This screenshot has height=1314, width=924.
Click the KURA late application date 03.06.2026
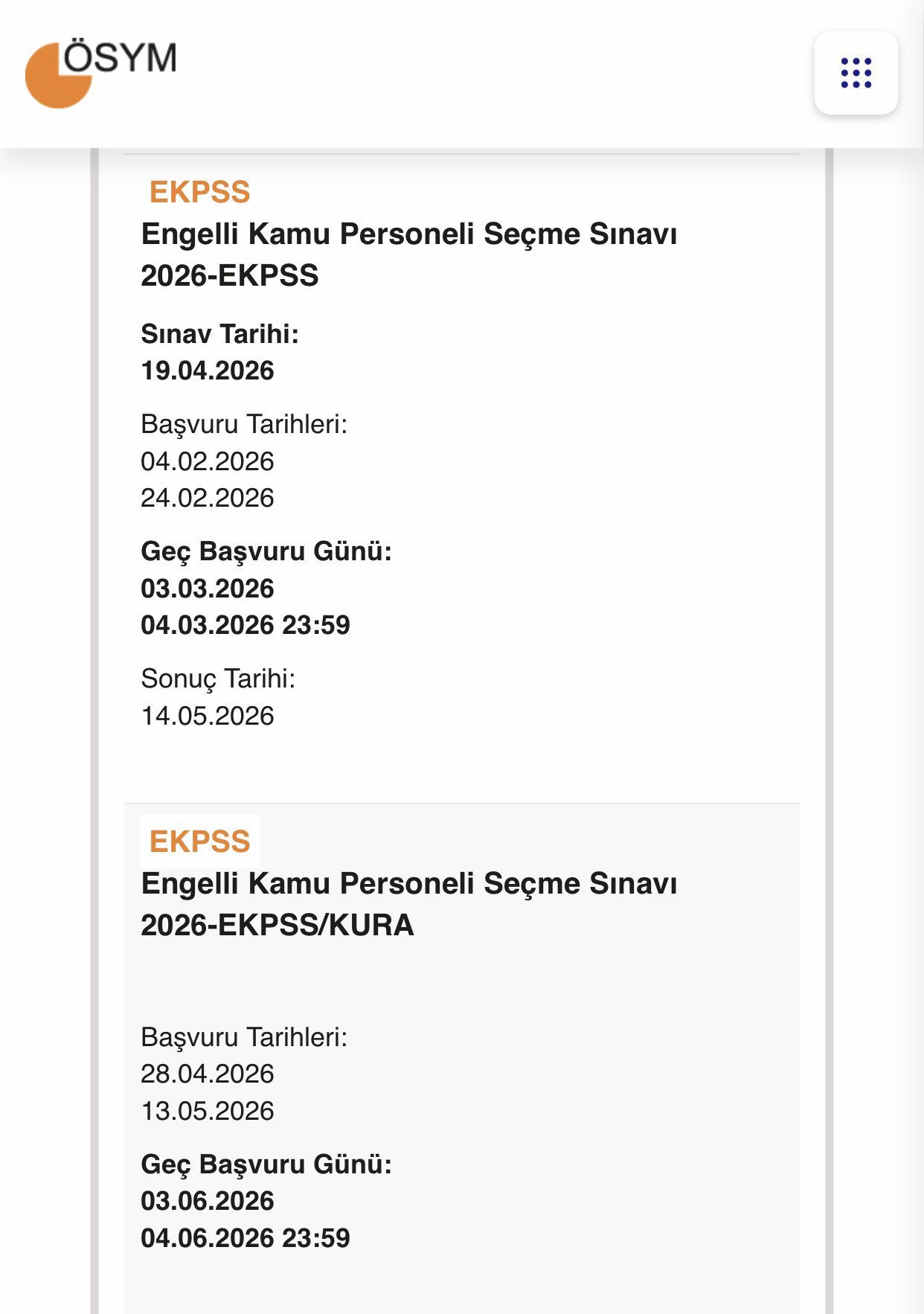pyautogui.click(x=208, y=1201)
